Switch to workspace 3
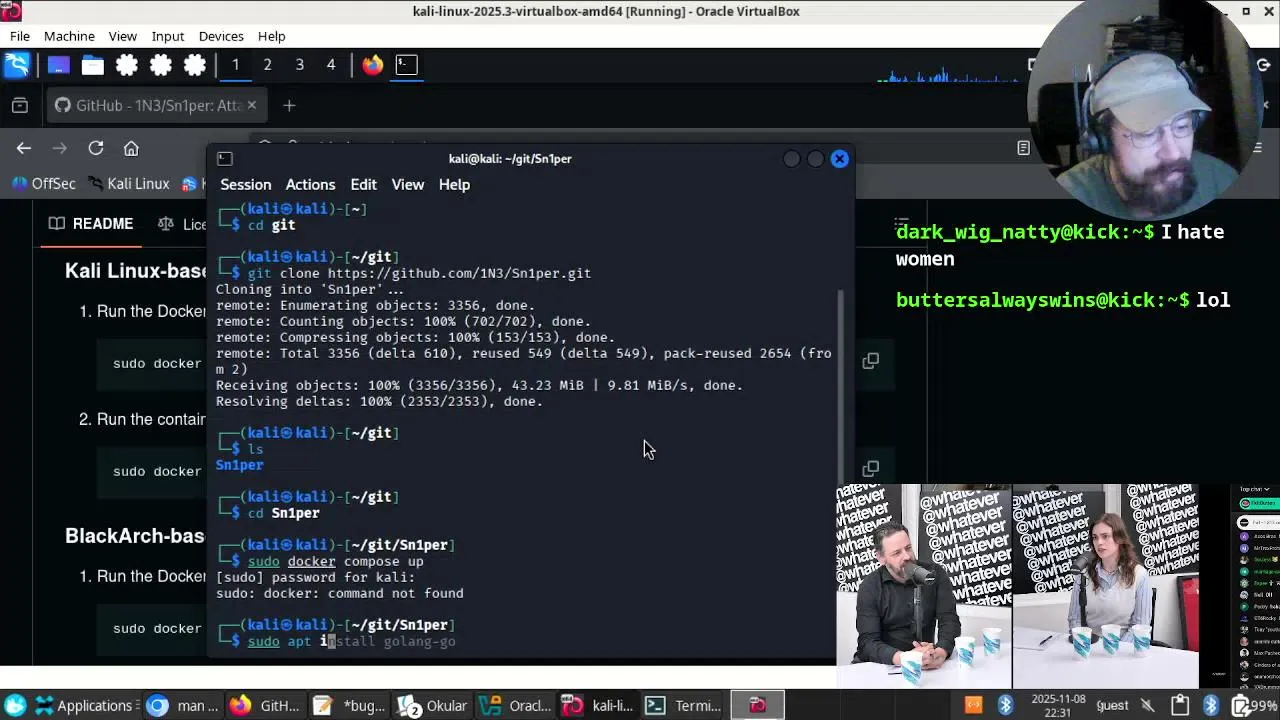 [x=299, y=65]
